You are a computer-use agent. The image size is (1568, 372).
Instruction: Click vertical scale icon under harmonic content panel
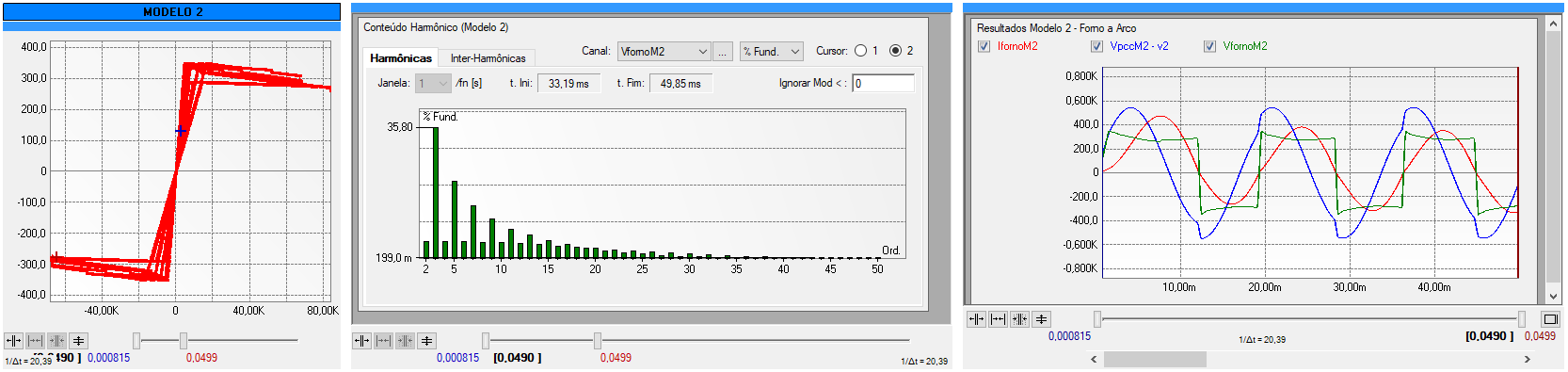tap(427, 341)
